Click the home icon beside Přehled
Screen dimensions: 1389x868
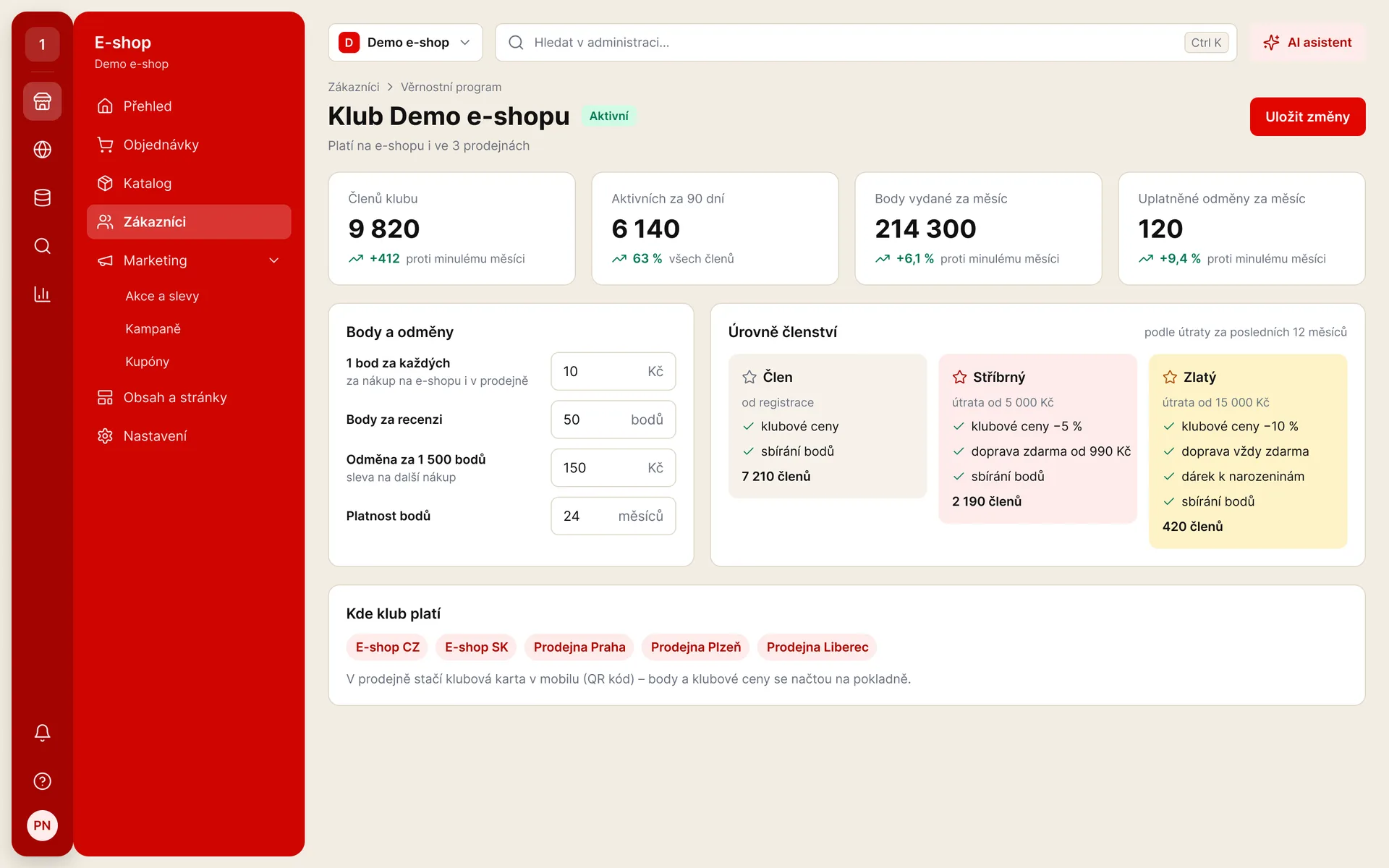point(105,106)
